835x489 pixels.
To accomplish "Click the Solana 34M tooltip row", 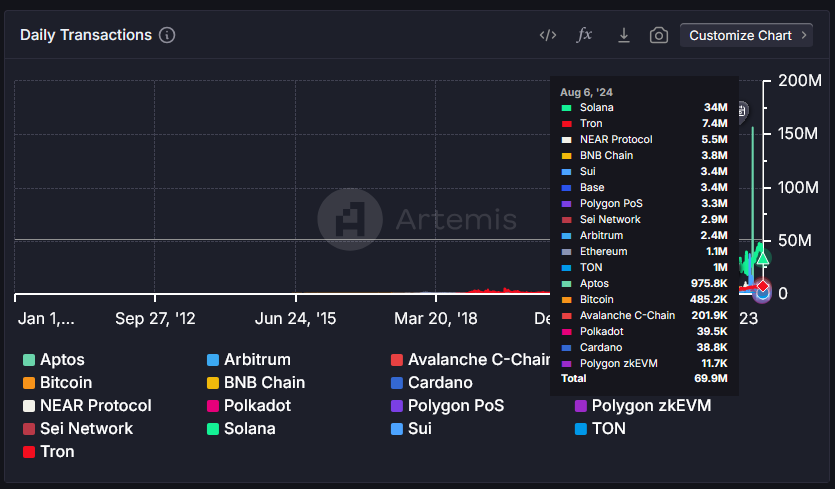I will [x=644, y=108].
